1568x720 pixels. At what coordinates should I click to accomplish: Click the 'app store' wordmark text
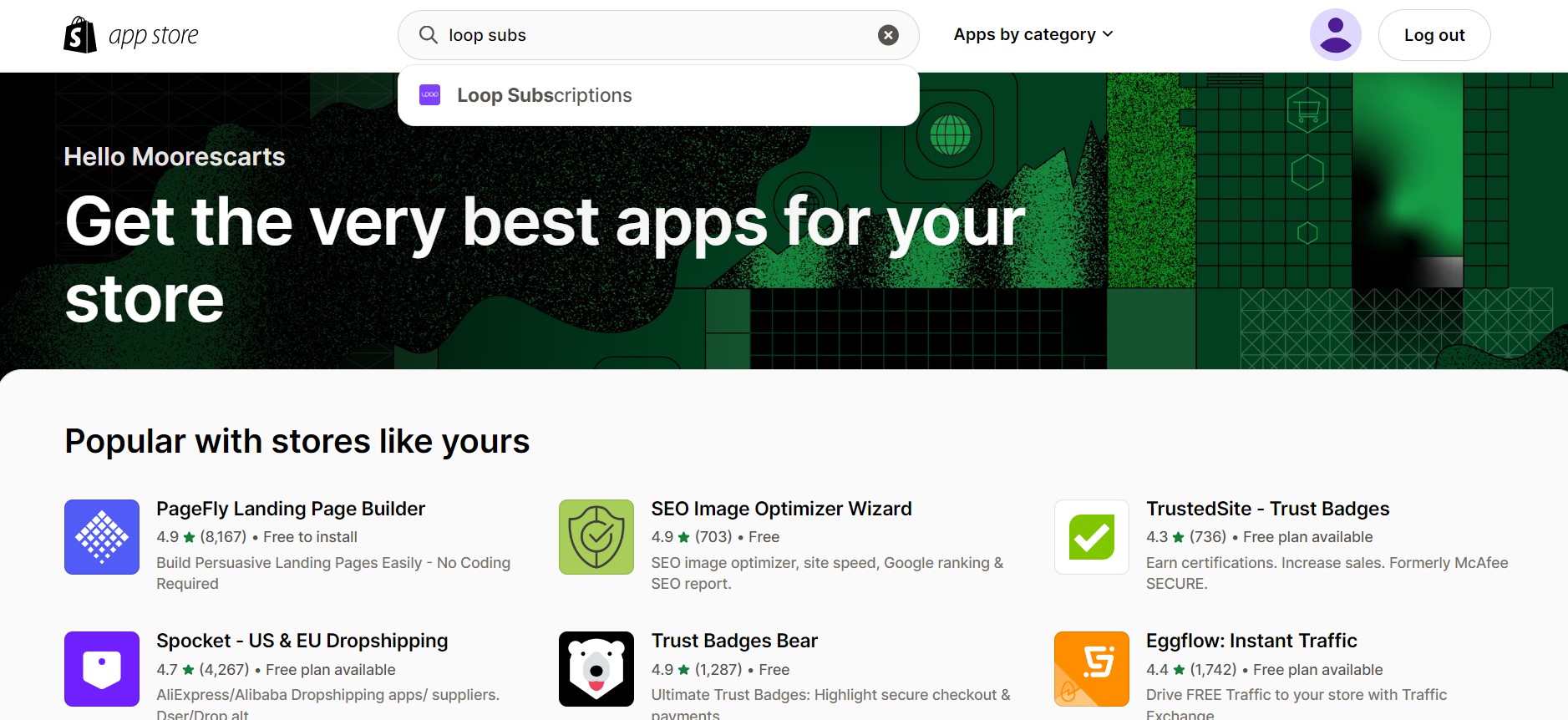point(154,36)
